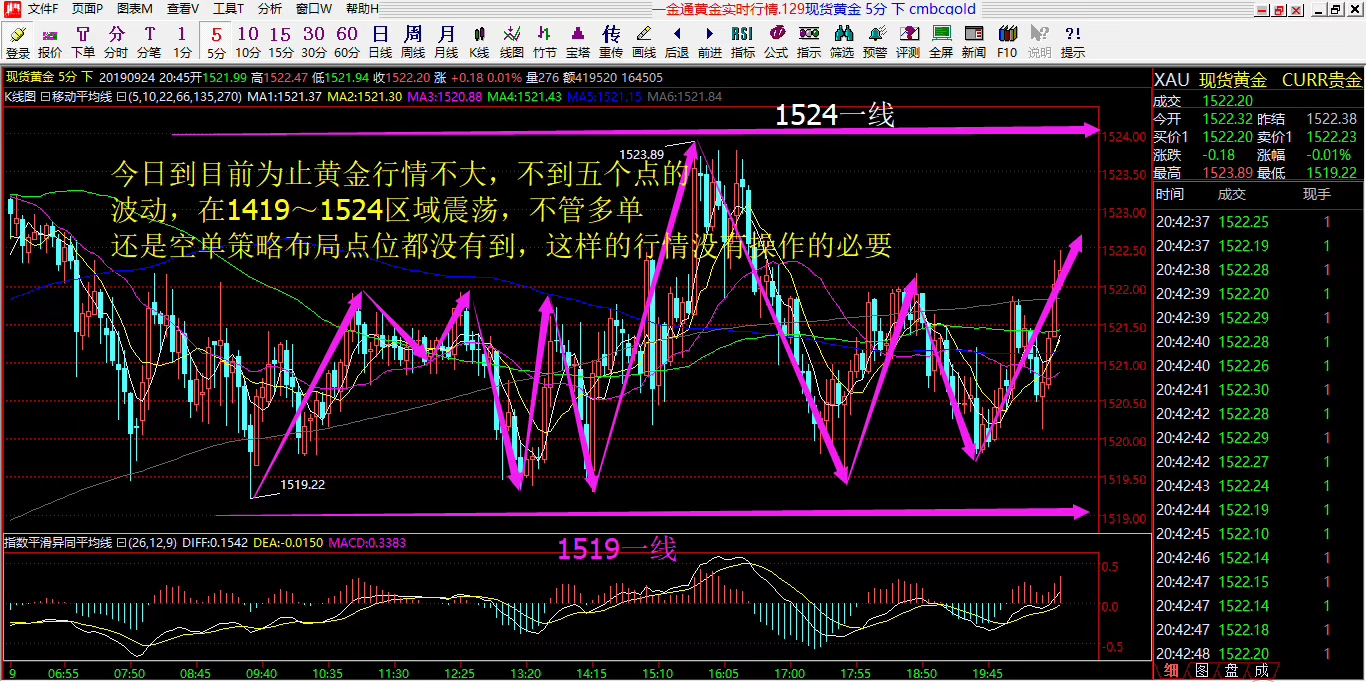The height and width of the screenshot is (682, 1366).
Task: Open the 筛选 binoculars filter tool
Action: point(842,42)
